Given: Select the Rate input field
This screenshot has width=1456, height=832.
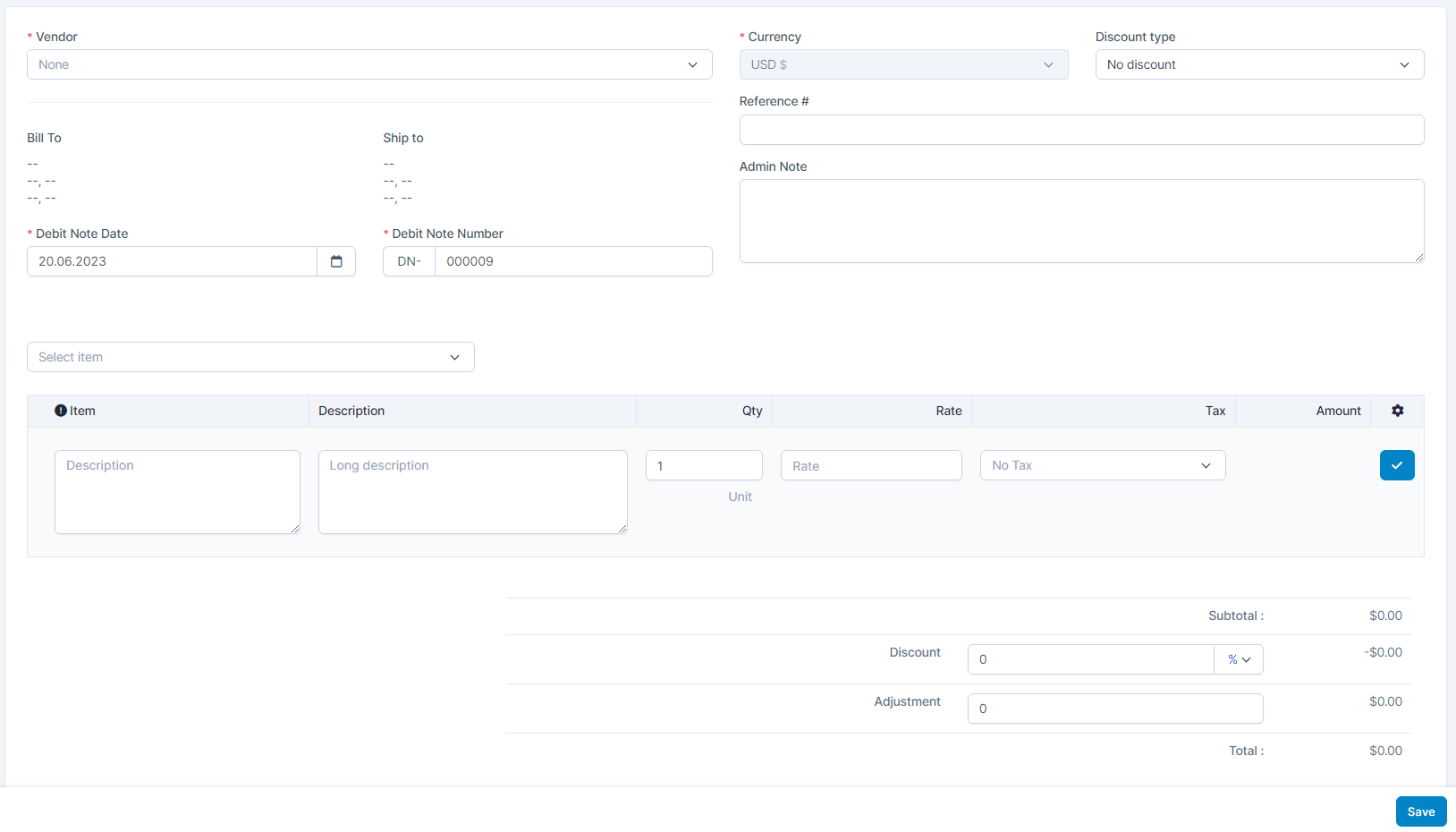Looking at the screenshot, I should pyautogui.click(x=870, y=465).
